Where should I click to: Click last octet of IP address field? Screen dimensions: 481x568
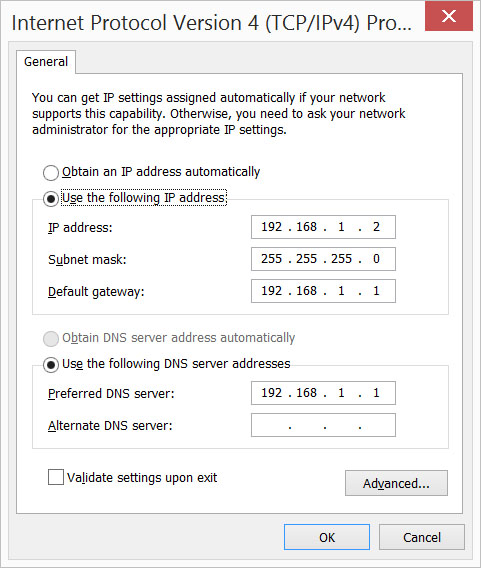[x=376, y=227]
